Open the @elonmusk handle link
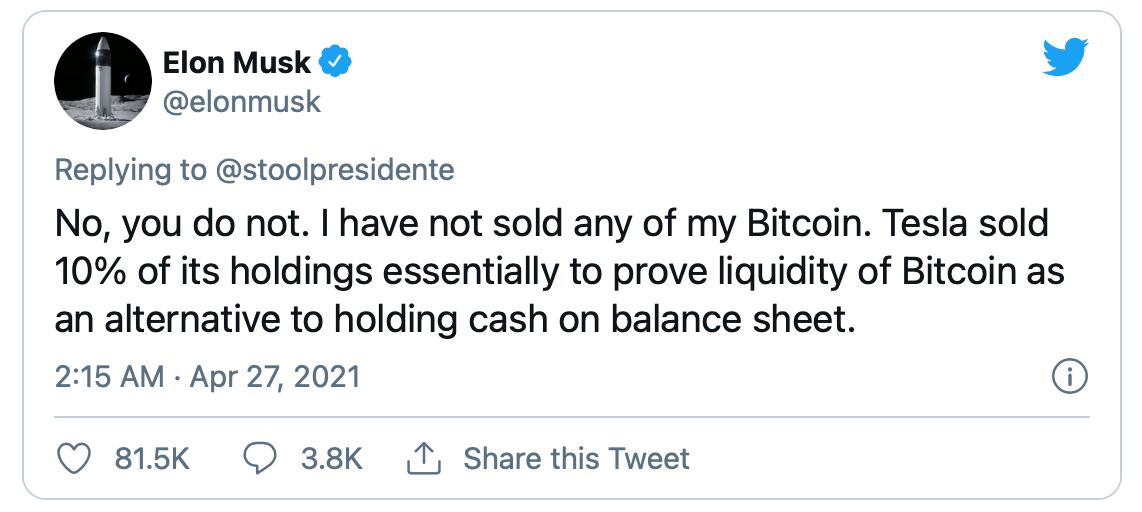 (x=242, y=102)
